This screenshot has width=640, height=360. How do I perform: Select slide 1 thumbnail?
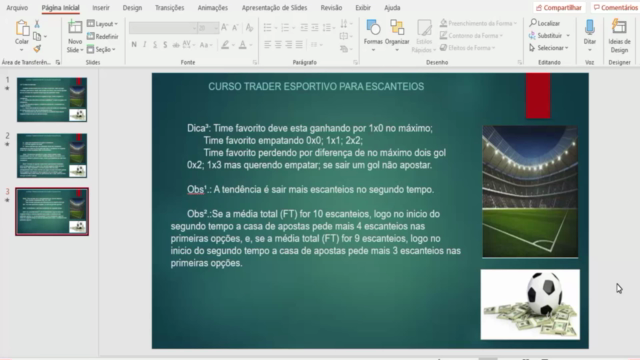[52, 100]
